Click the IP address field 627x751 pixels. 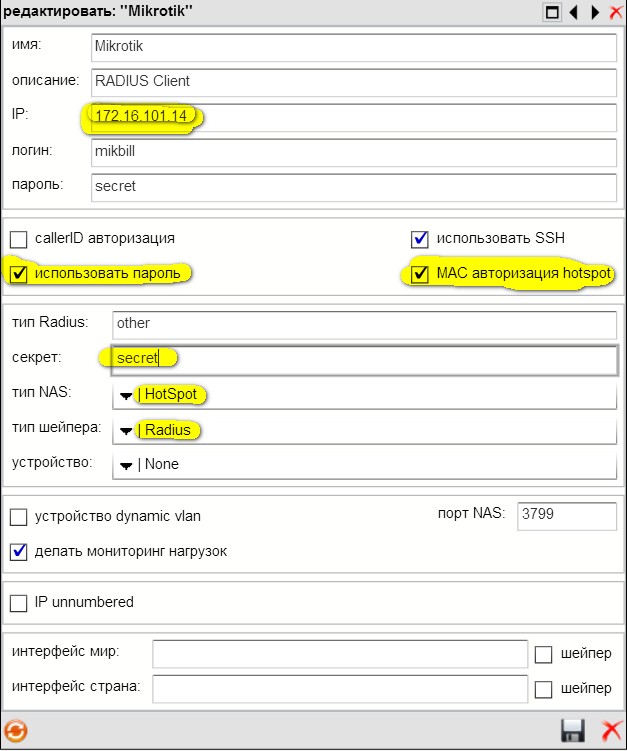[353, 117]
